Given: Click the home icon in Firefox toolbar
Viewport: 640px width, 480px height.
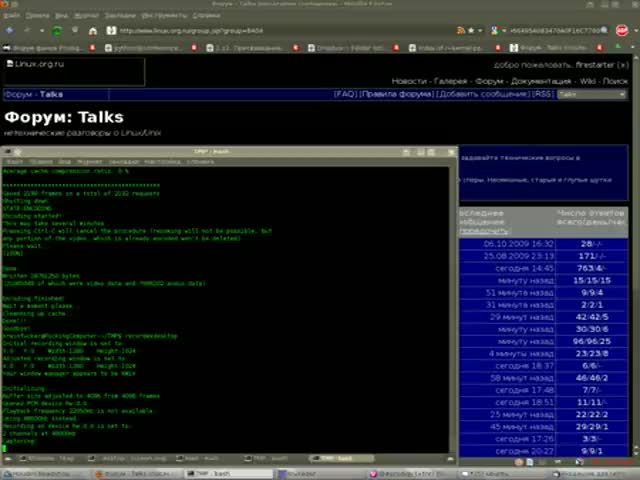Looking at the screenshot, I should click(93, 31).
